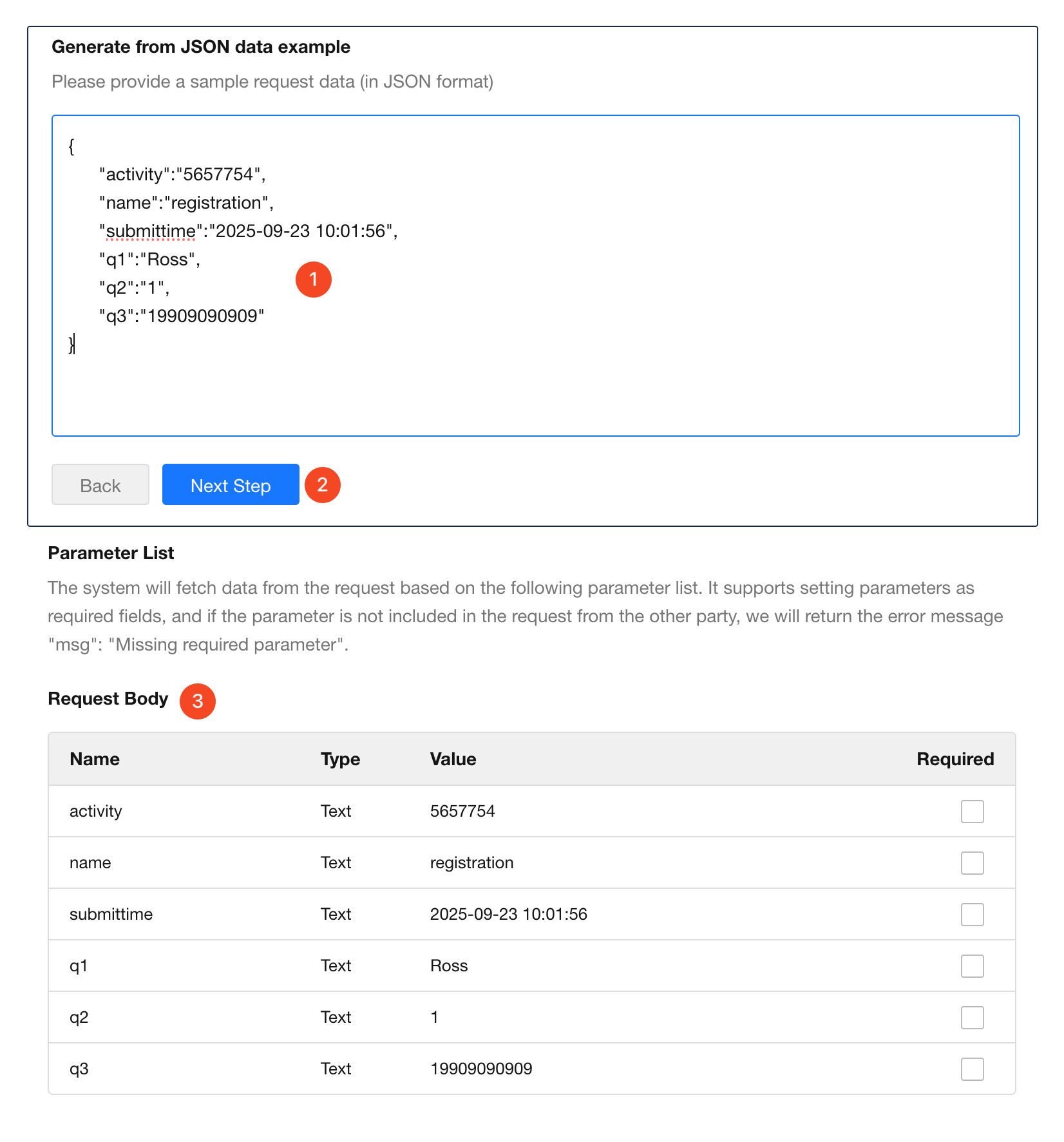Select the Value column header
The width and height of the screenshot is (1064, 1142).
point(453,759)
